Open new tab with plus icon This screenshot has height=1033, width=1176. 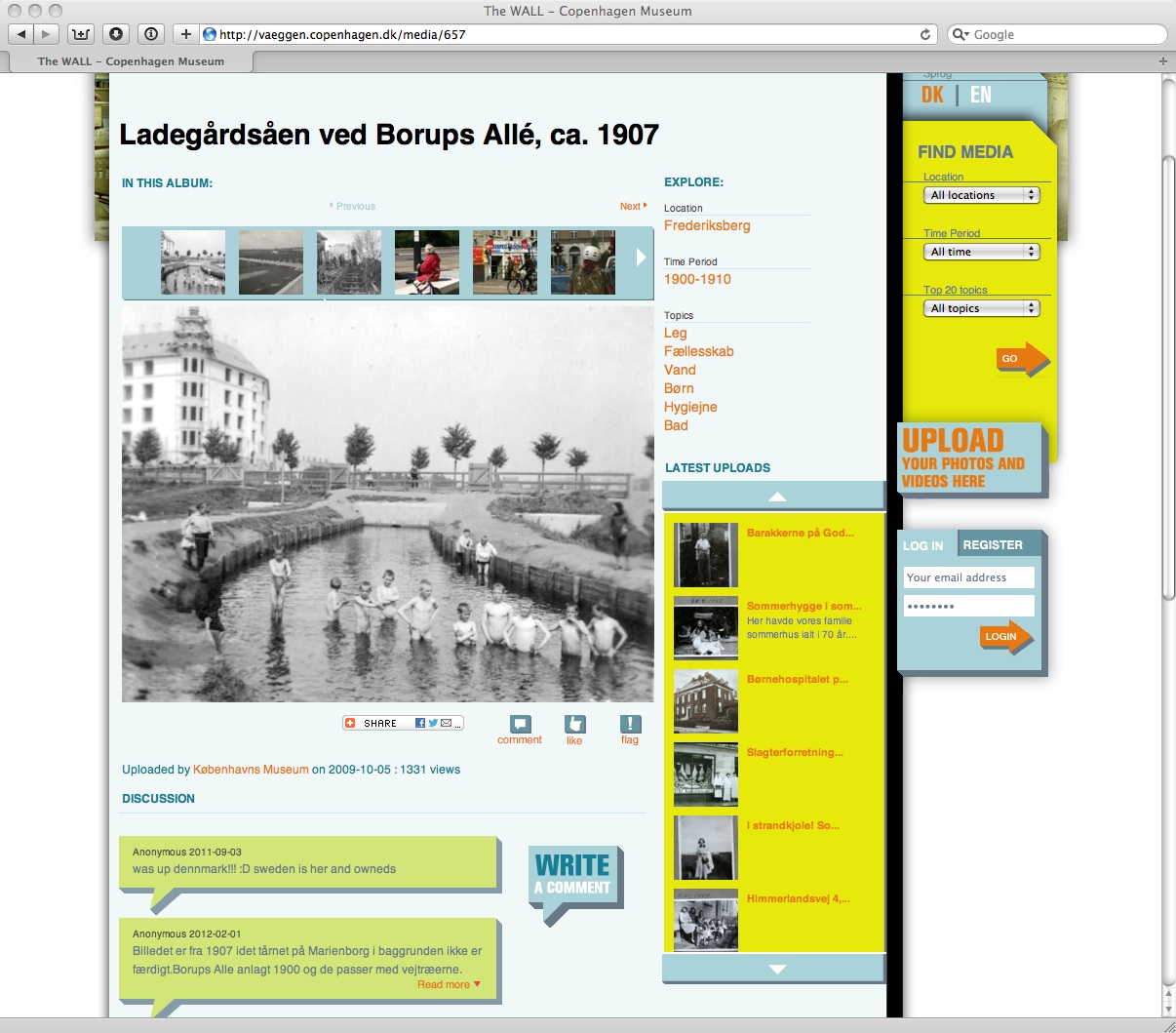[x=1162, y=60]
